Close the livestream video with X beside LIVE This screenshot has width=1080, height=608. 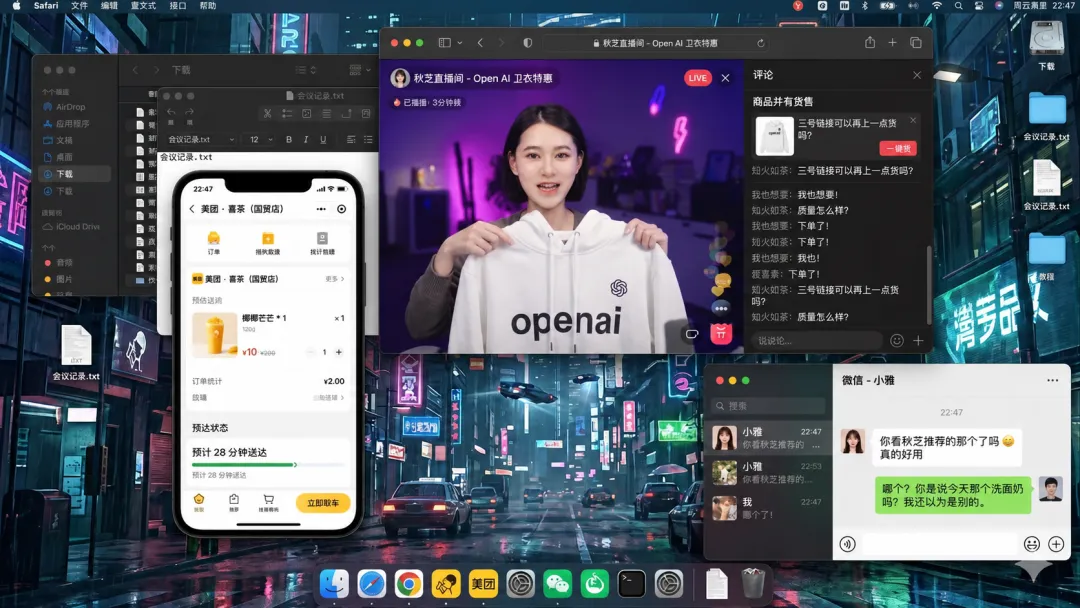tap(725, 78)
